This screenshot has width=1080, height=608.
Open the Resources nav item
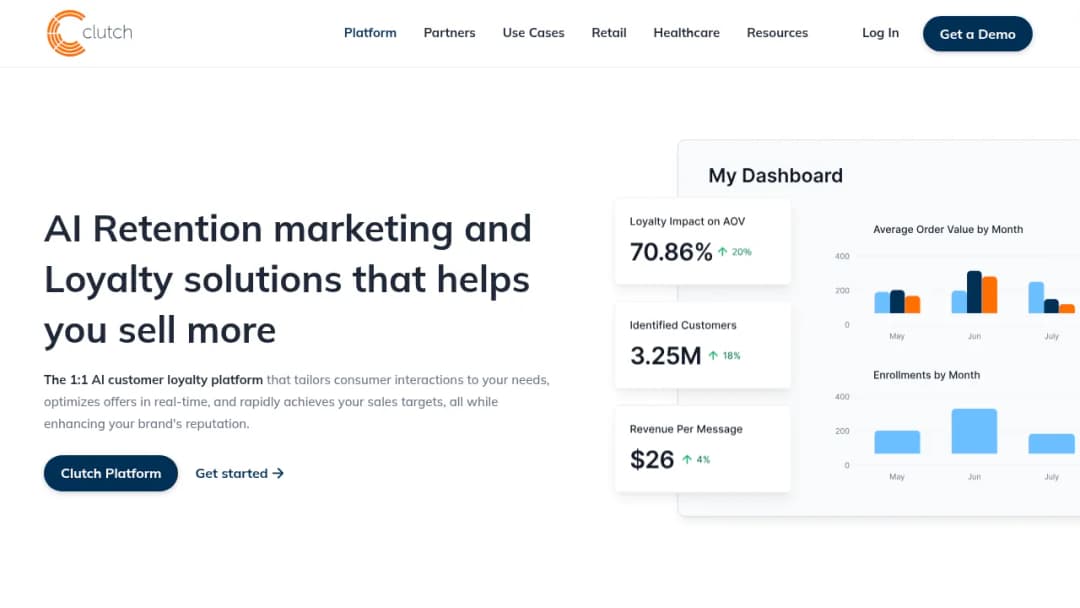point(777,32)
